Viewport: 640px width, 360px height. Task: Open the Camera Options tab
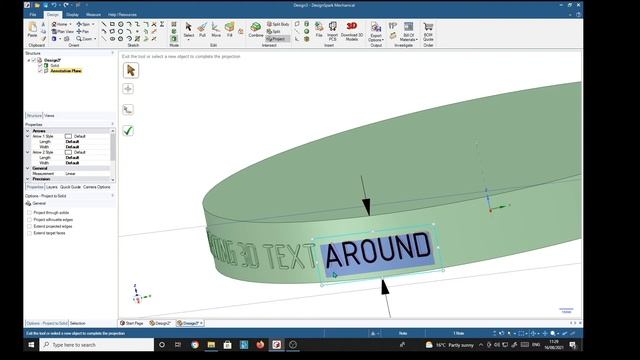pos(97,187)
